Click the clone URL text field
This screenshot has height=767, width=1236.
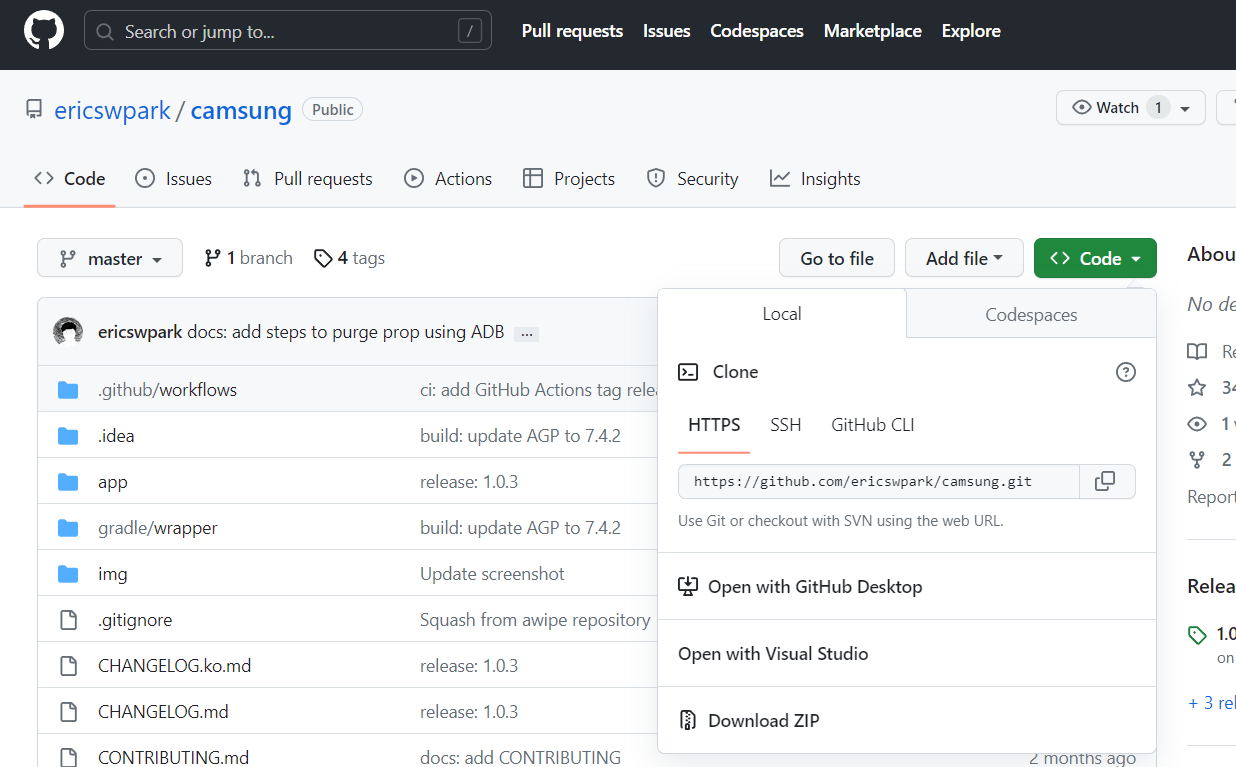pyautogui.click(x=879, y=481)
